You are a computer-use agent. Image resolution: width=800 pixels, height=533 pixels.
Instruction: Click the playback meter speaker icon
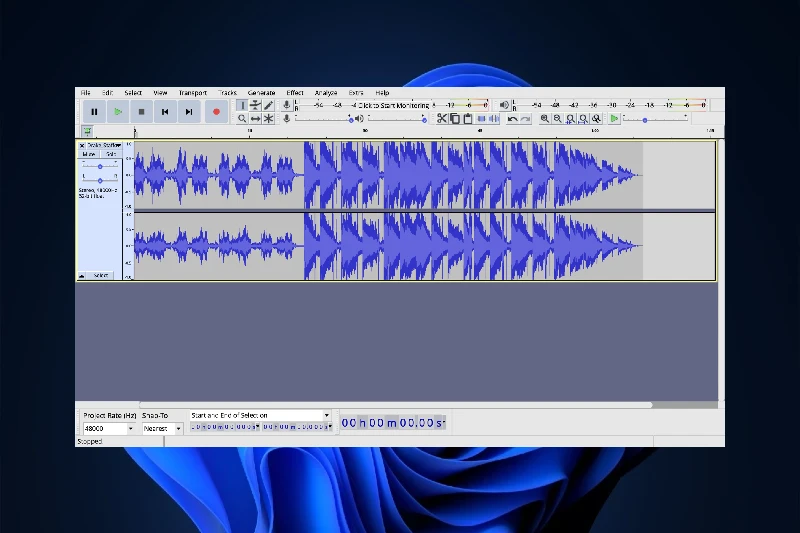pyautogui.click(x=504, y=105)
